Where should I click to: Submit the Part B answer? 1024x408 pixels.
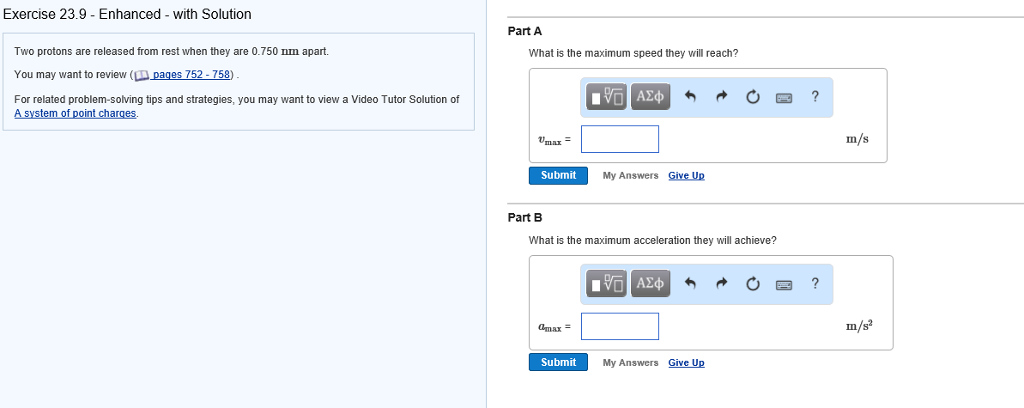[558, 362]
